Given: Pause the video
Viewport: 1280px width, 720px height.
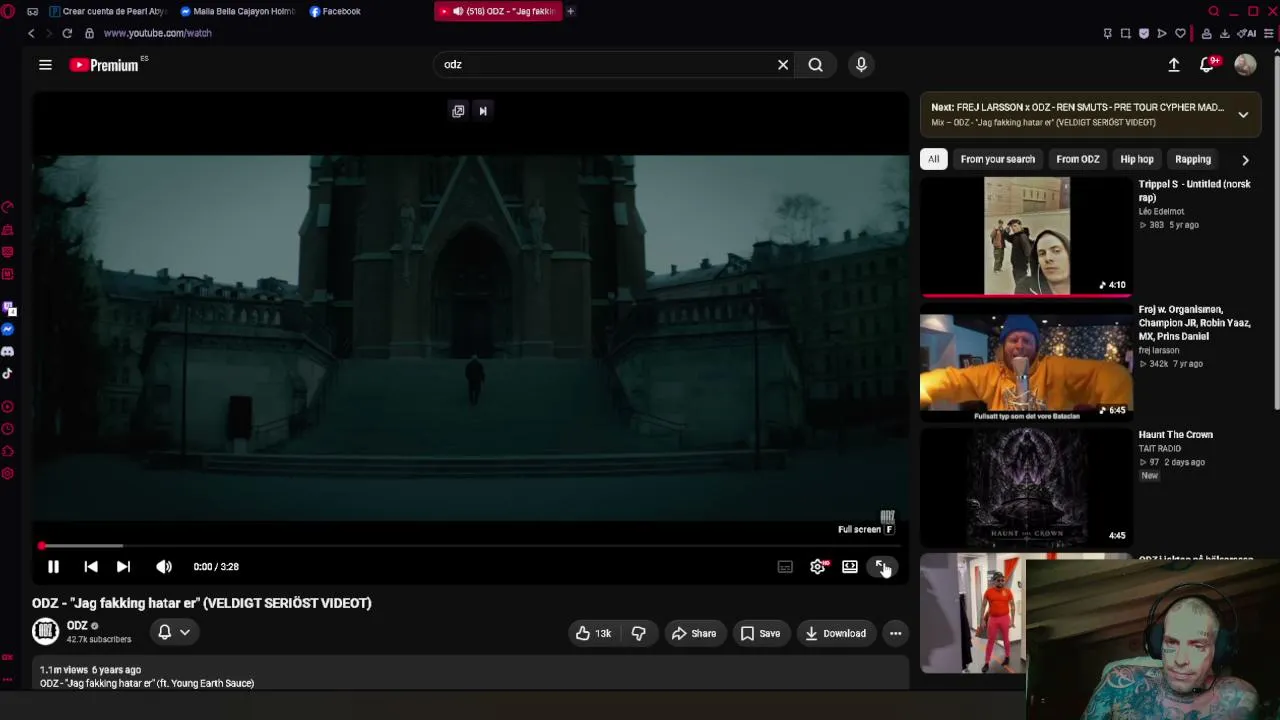Looking at the screenshot, I should click(x=54, y=567).
